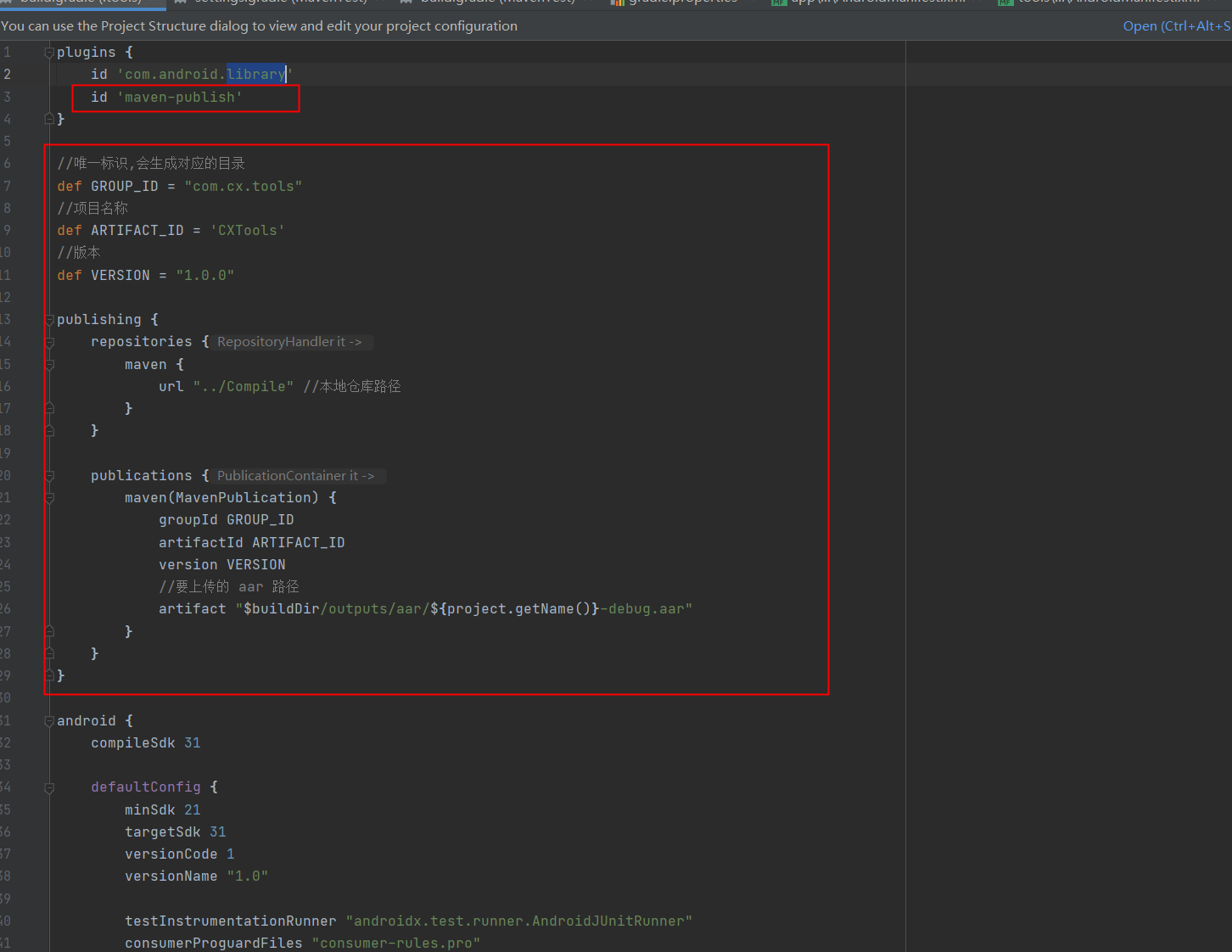Image resolution: width=1232 pixels, height=952 pixels.
Task: Collapse the publications block fold marker
Action: (x=49, y=476)
